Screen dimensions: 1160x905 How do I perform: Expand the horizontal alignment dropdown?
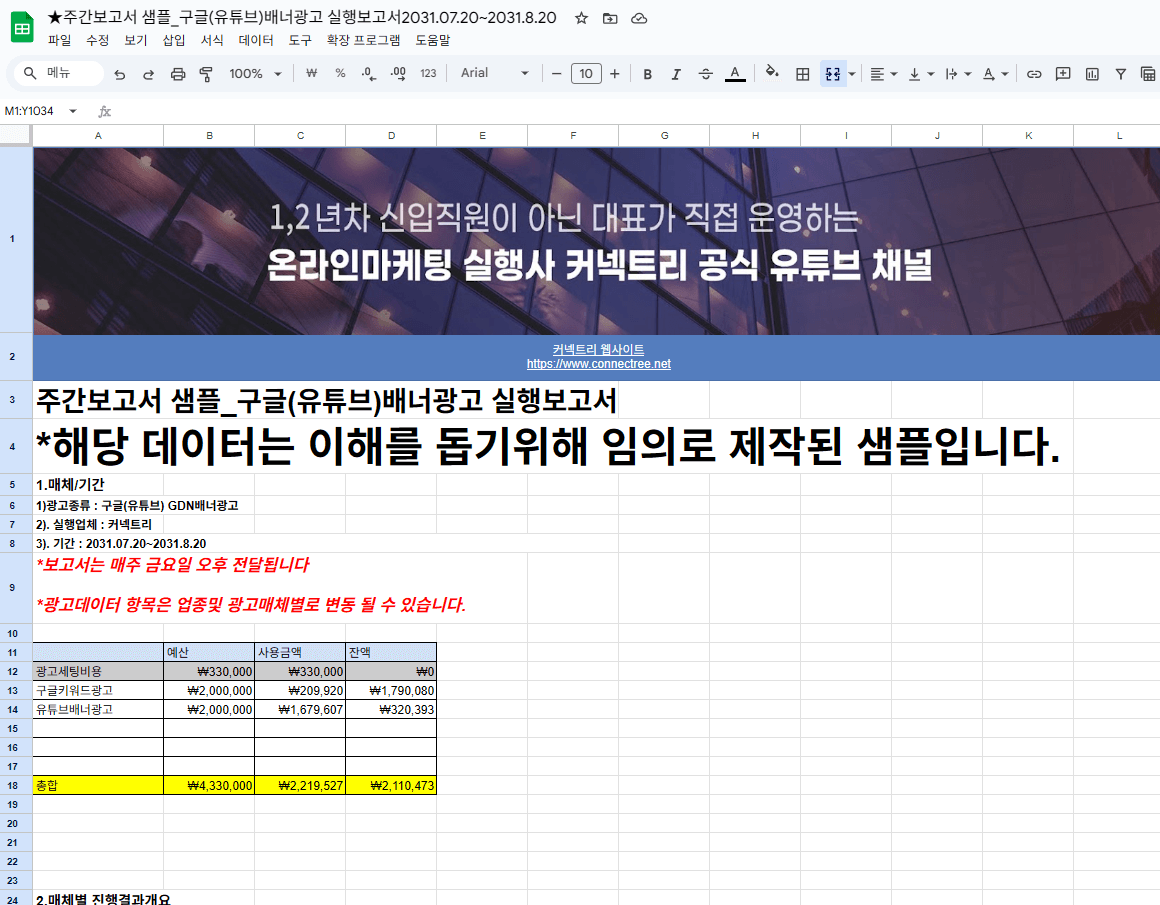coord(893,73)
